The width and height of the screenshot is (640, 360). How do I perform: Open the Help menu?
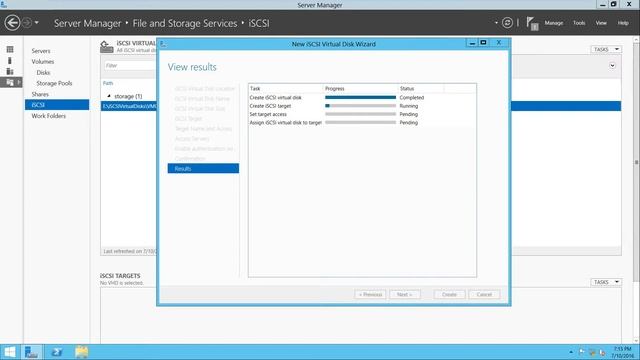(x=623, y=23)
